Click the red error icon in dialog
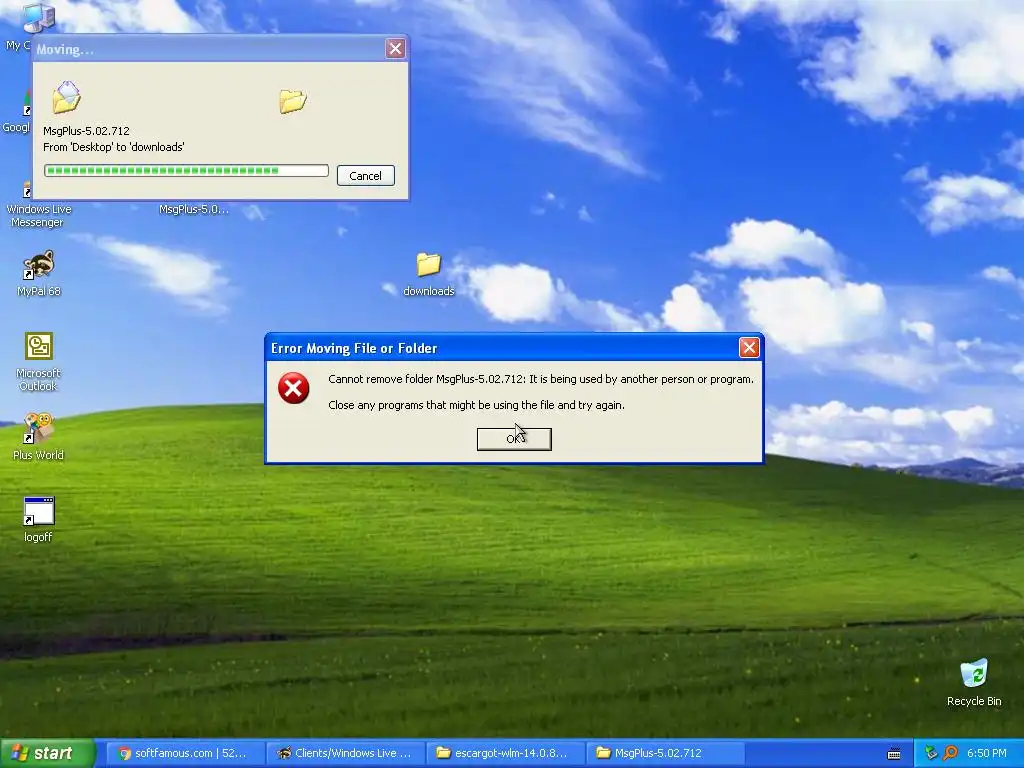This screenshot has height=768, width=1024. click(294, 388)
